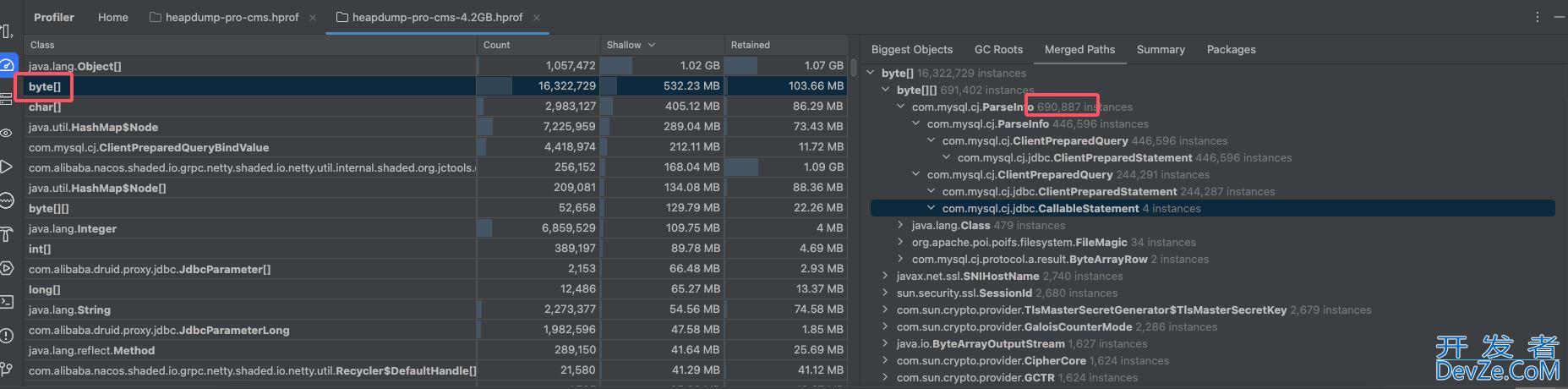Sort by the Class column header
The width and height of the screenshot is (1568, 389).
tap(250, 45)
